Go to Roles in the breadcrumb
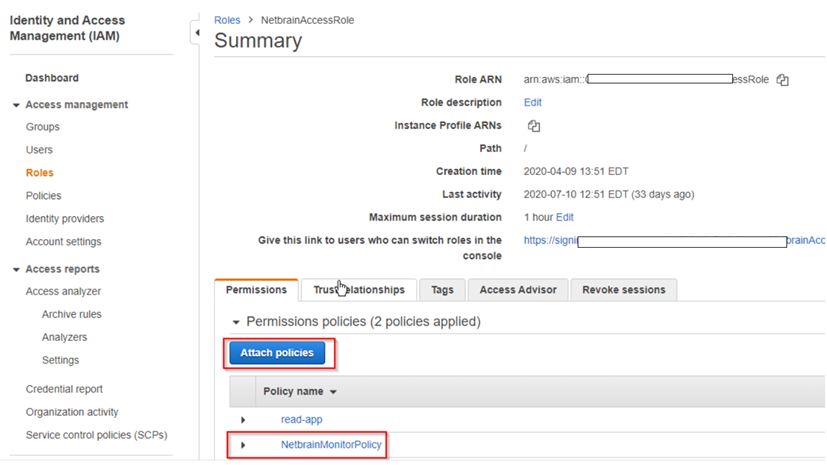 coord(227,20)
